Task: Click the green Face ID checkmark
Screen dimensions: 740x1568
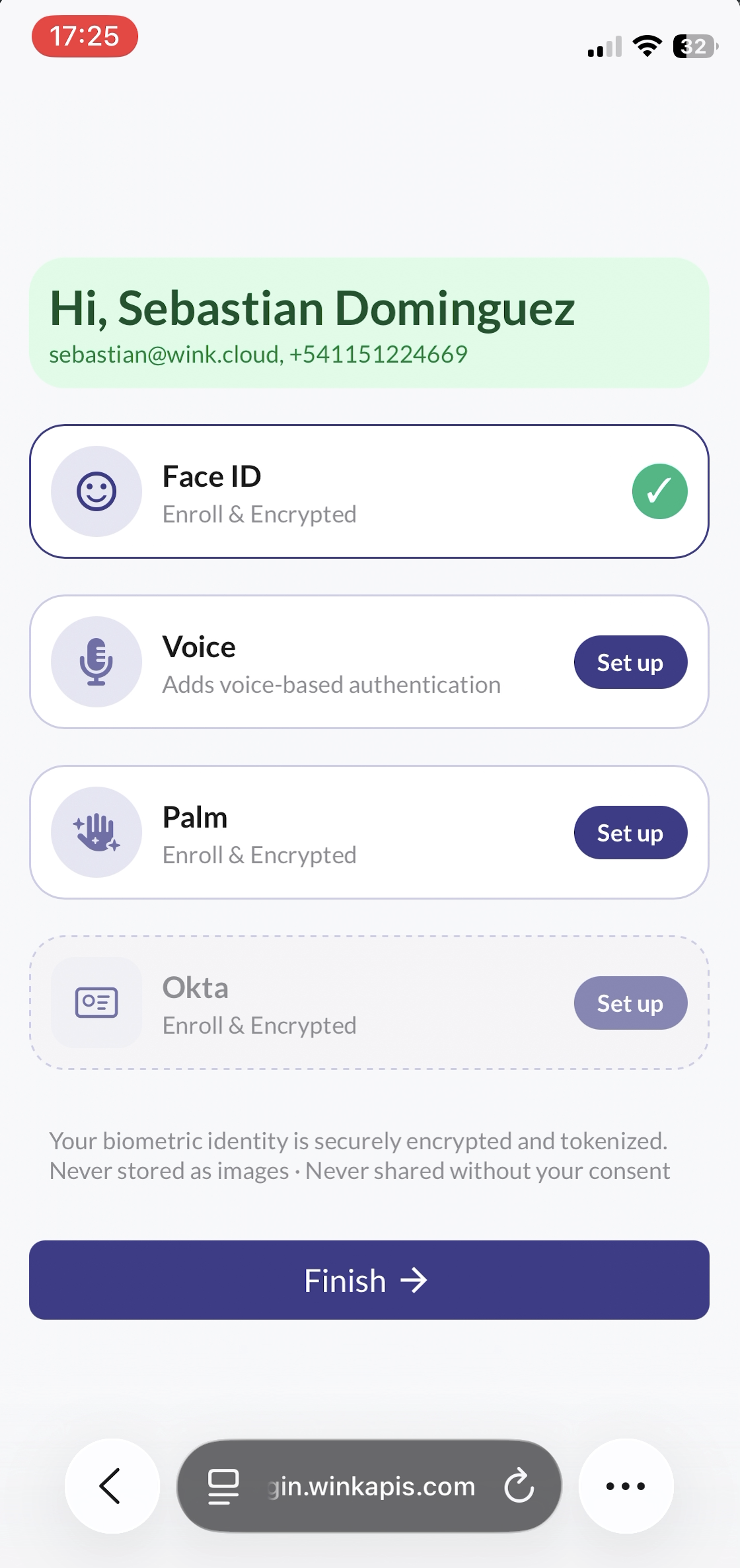Action: point(659,491)
